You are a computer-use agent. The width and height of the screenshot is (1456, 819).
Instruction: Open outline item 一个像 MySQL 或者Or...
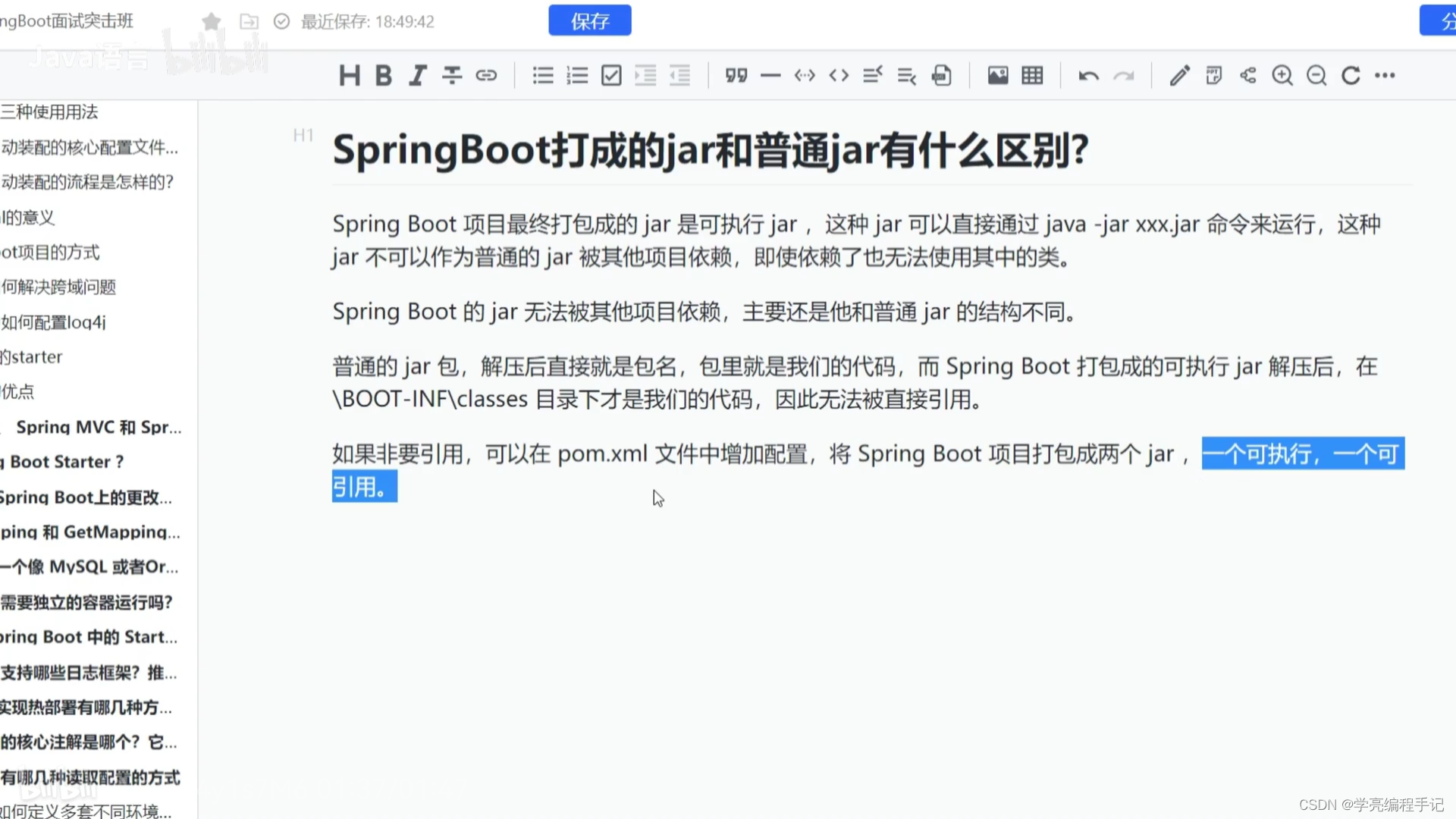89,567
